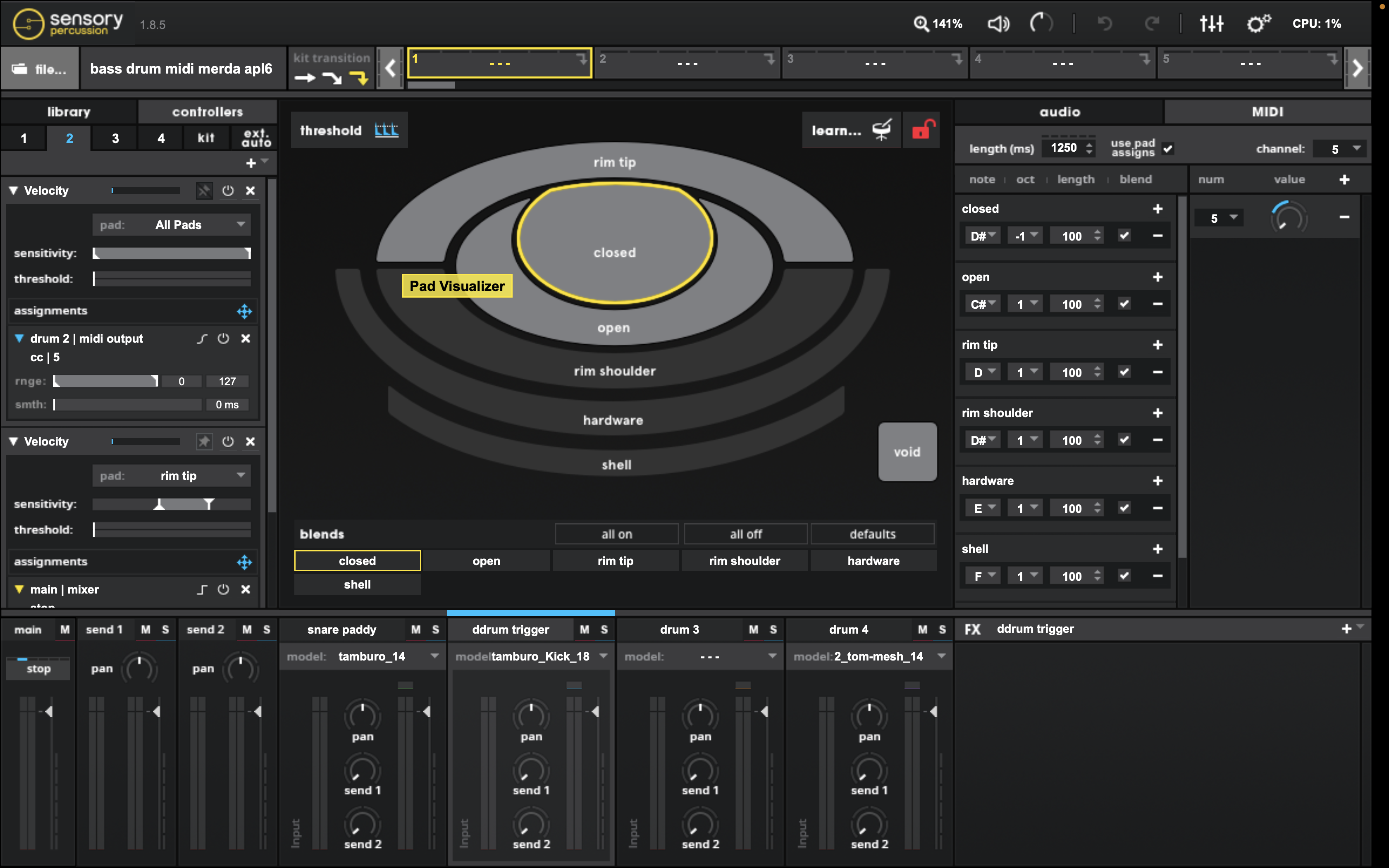Click the blue assignments move icon in first Velocity
The image size is (1389, 868).
coord(244,311)
